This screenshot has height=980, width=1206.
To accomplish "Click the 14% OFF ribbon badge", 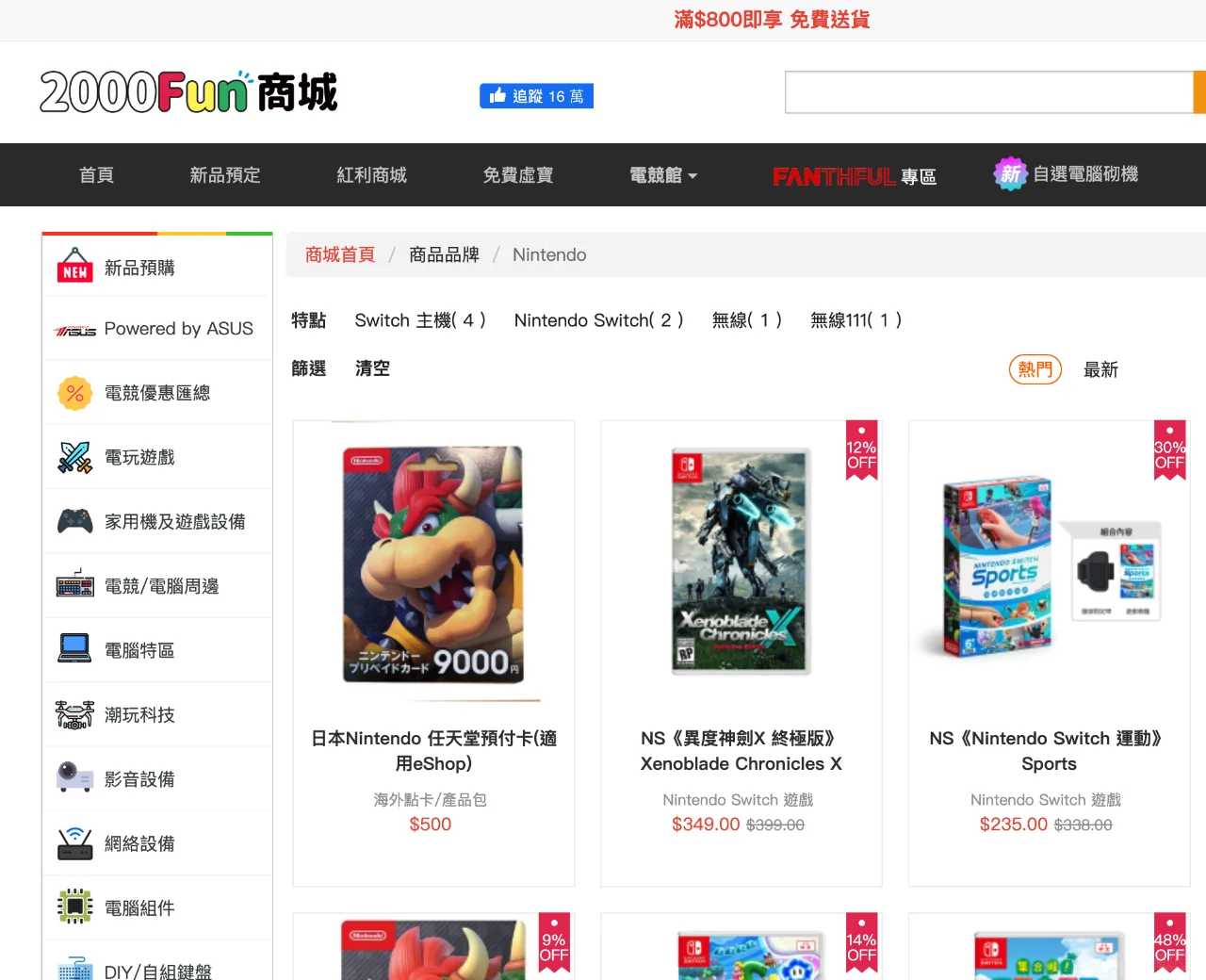I will click(861, 942).
